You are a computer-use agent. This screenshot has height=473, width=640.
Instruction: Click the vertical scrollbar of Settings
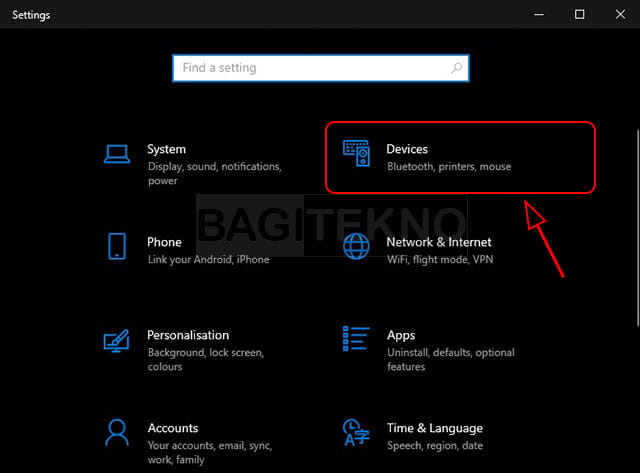click(x=638, y=228)
